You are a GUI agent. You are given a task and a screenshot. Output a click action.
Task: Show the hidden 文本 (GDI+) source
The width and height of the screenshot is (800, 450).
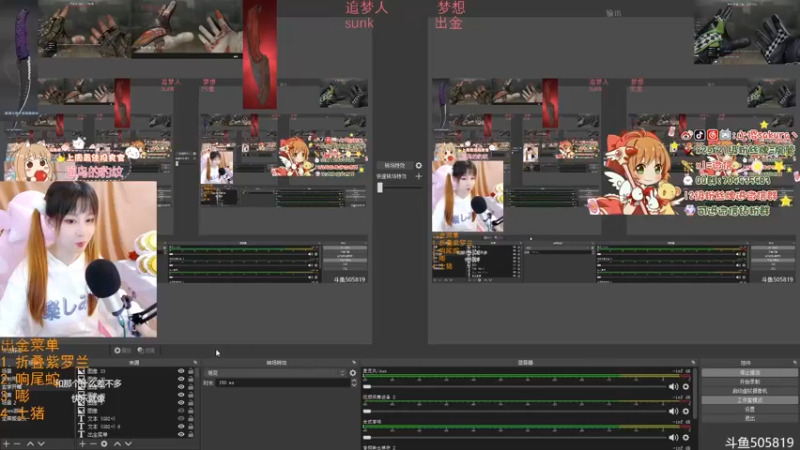click(x=181, y=418)
